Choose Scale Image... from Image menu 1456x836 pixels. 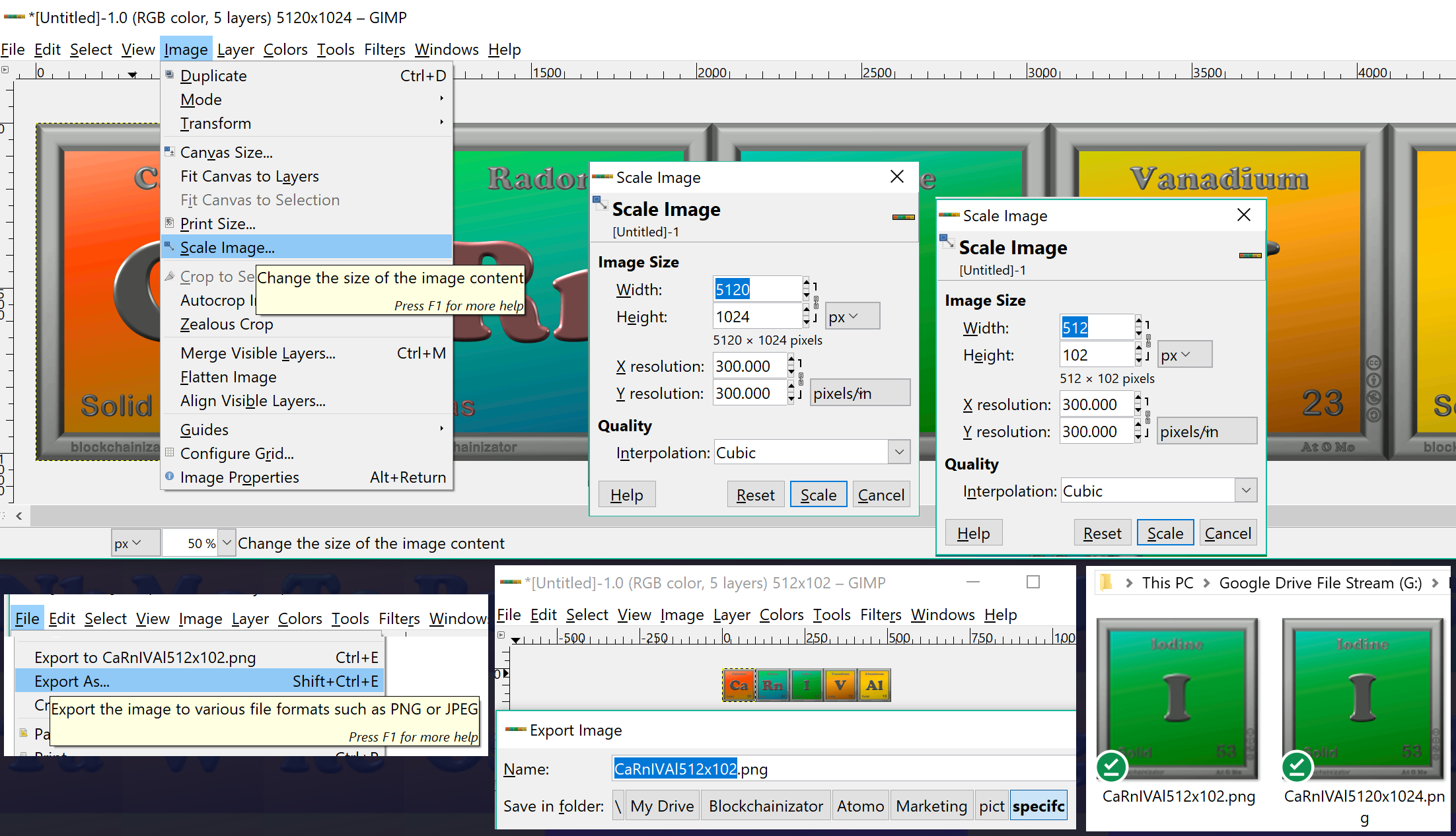click(x=307, y=248)
